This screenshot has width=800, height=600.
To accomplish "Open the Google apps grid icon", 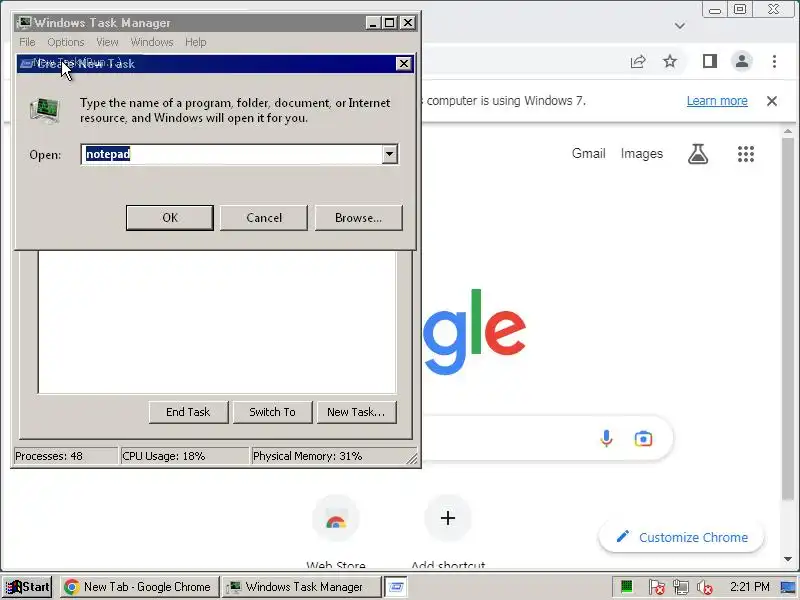I will point(746,154).
